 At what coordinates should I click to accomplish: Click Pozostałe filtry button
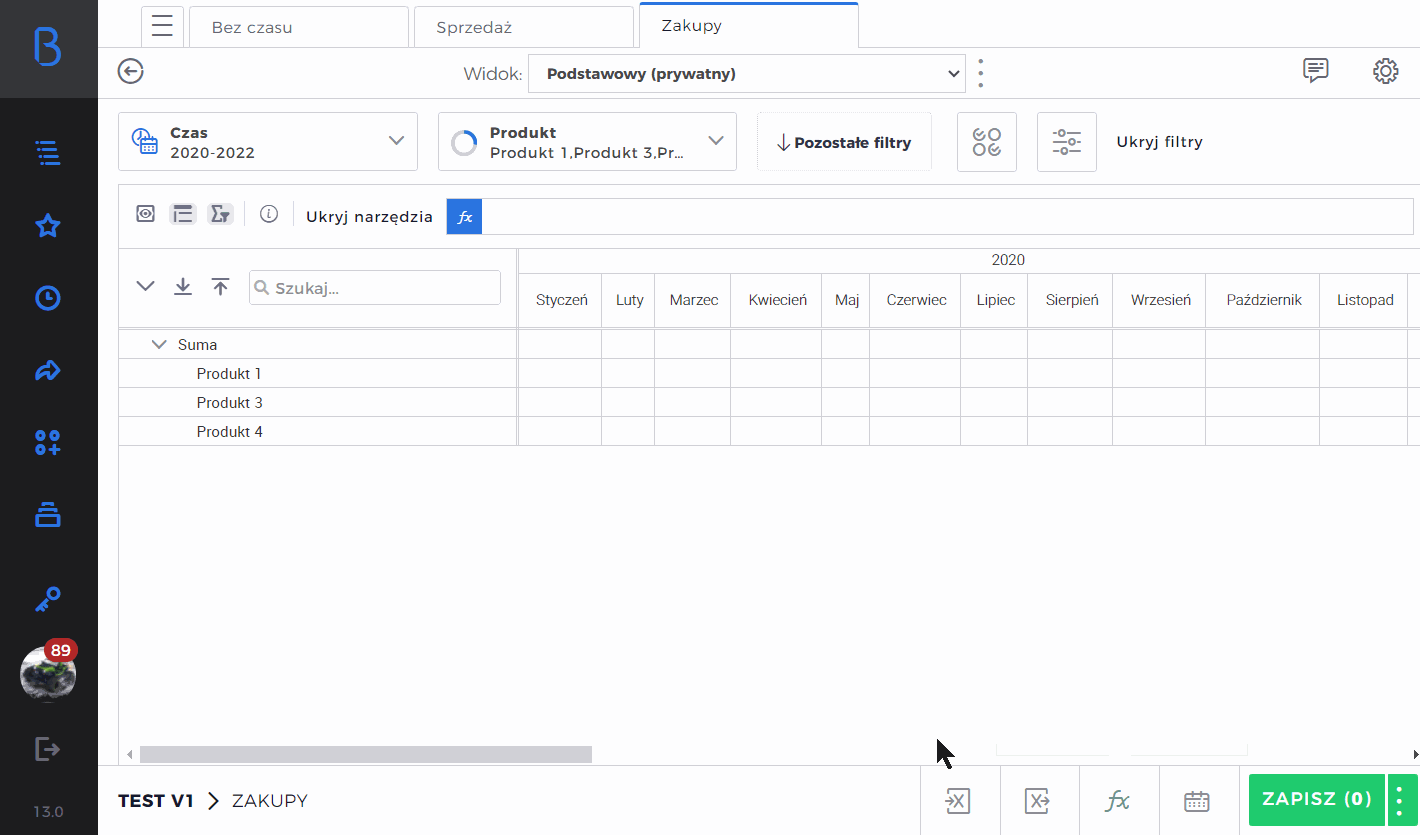click(x=844, y=142)
